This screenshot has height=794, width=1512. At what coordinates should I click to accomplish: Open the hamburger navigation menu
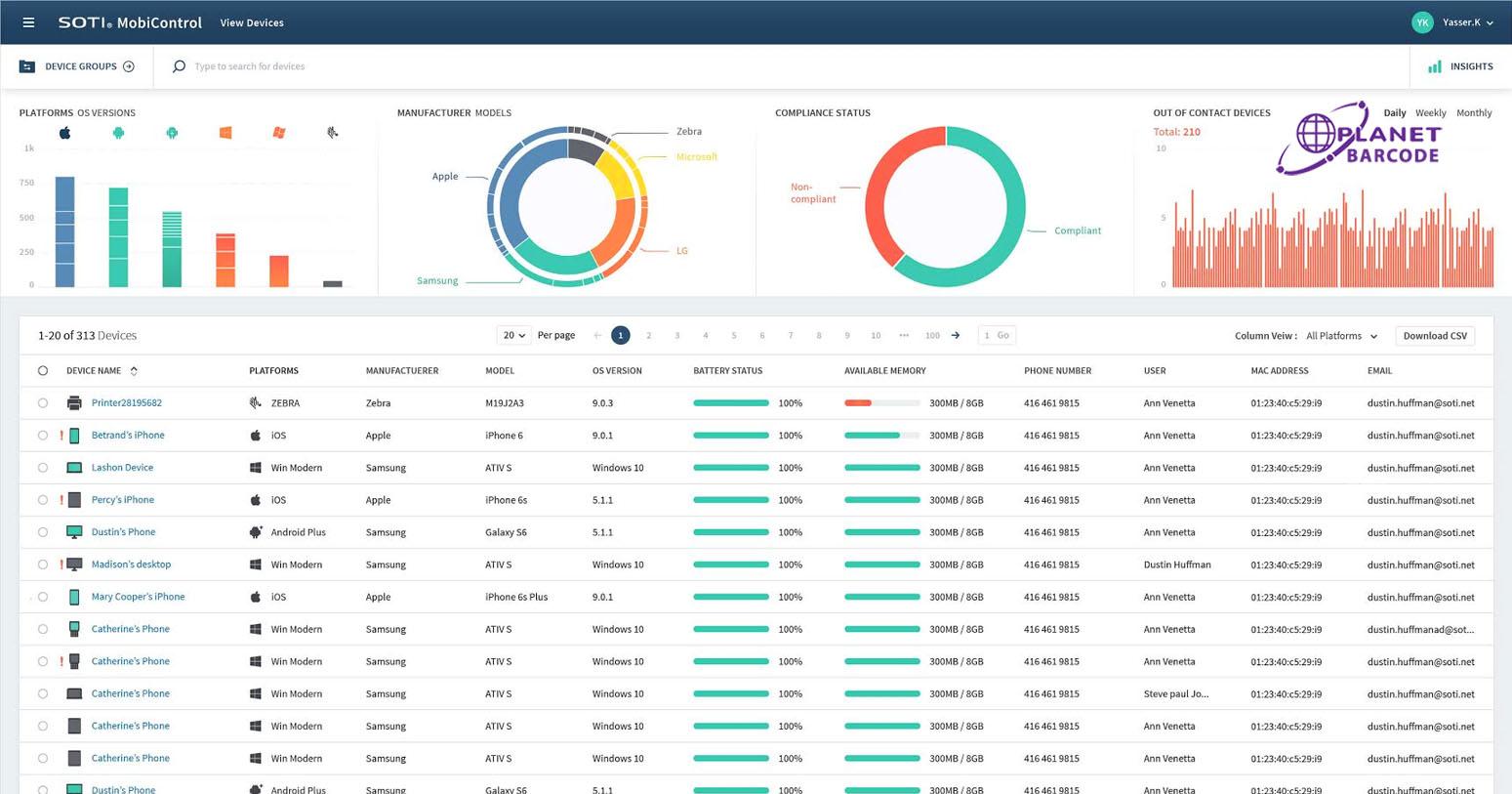[x=28, y=22]
